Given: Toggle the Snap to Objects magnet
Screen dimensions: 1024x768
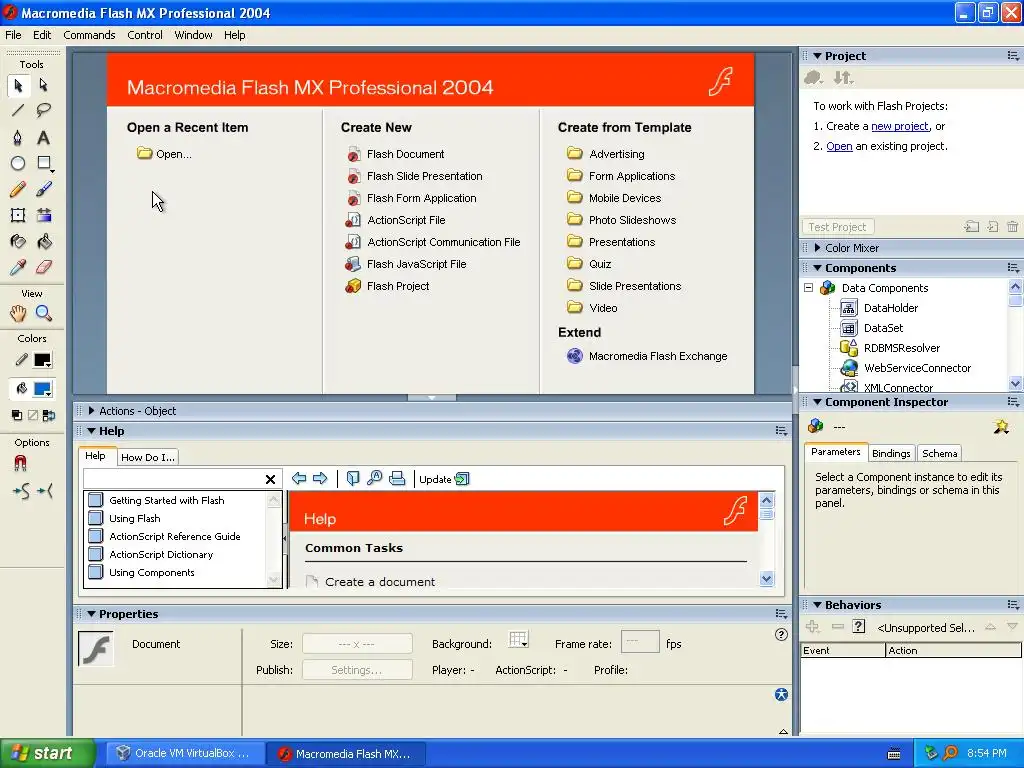Looking at the screenshot, I should (x=20, y=464).
